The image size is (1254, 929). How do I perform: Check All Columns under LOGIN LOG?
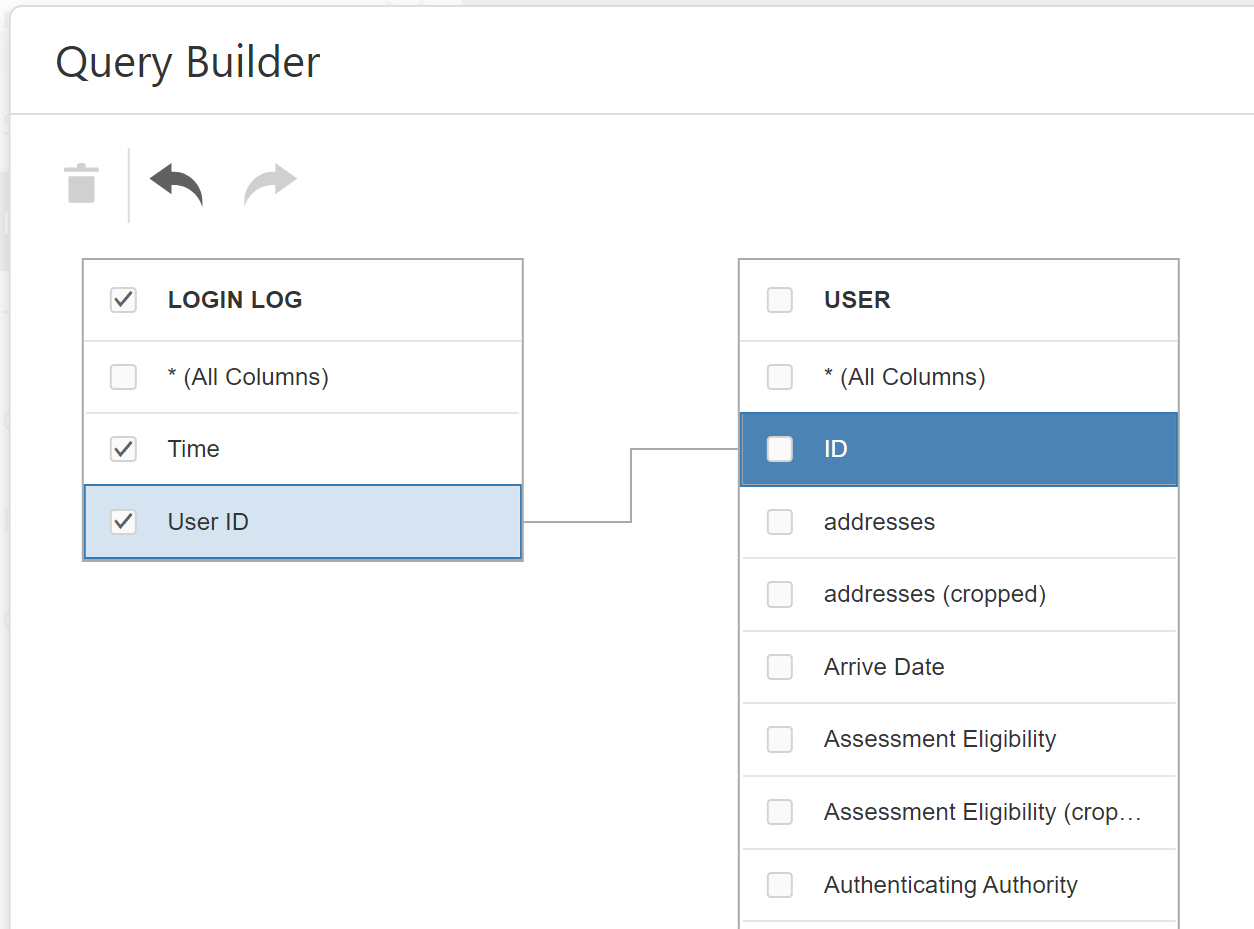123,377
